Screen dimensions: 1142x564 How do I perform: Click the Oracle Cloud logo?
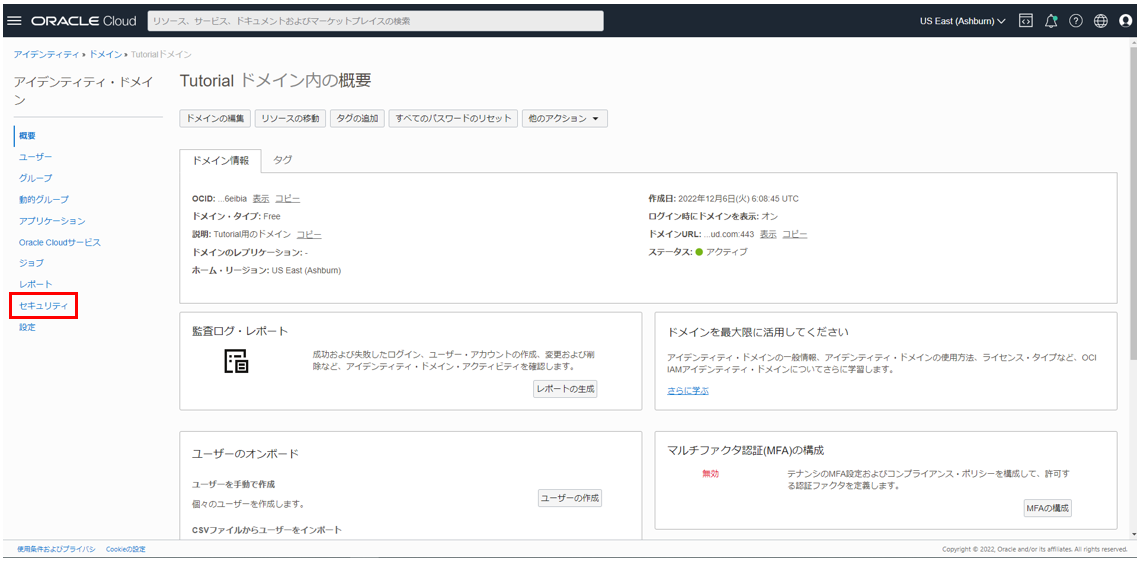point(84,21)
